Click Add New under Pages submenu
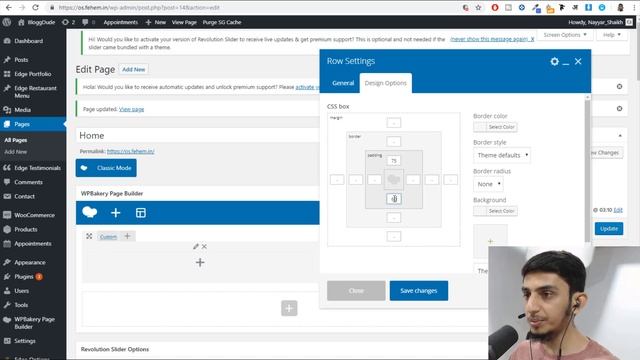Screen dimensions: 640x360 [16, 152]
